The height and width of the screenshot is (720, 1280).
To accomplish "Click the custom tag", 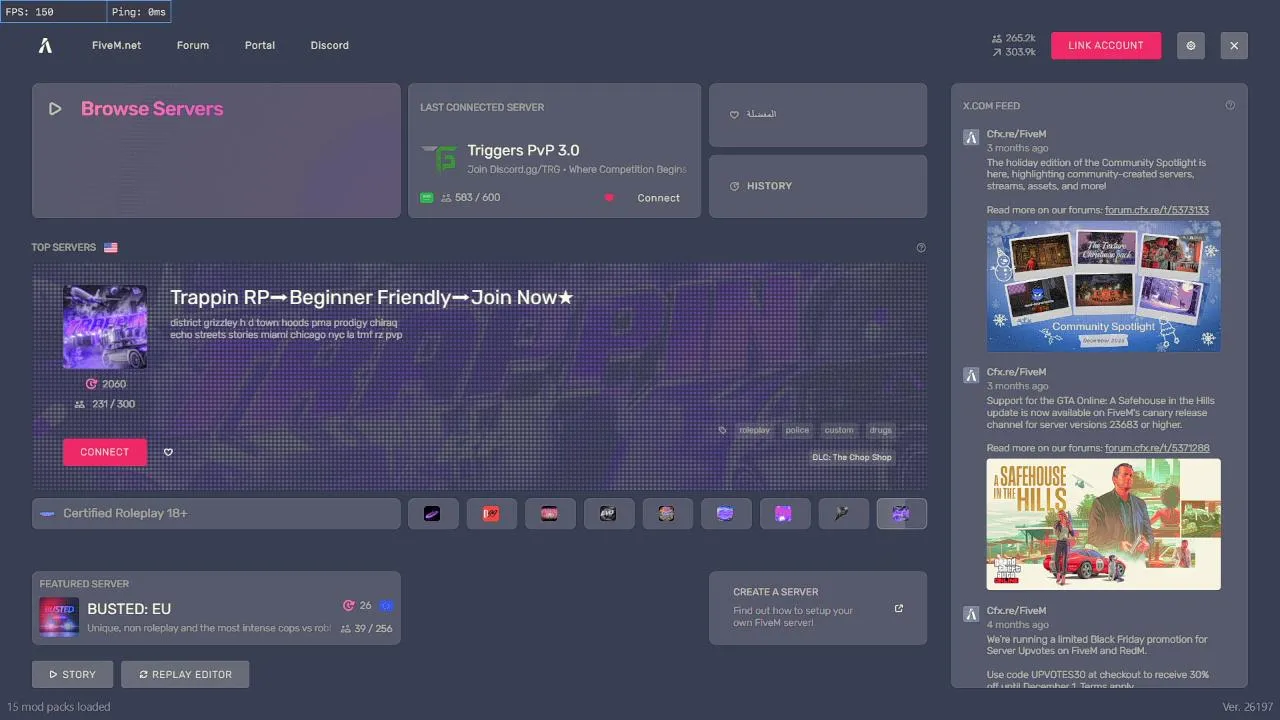I will point(839,430).
